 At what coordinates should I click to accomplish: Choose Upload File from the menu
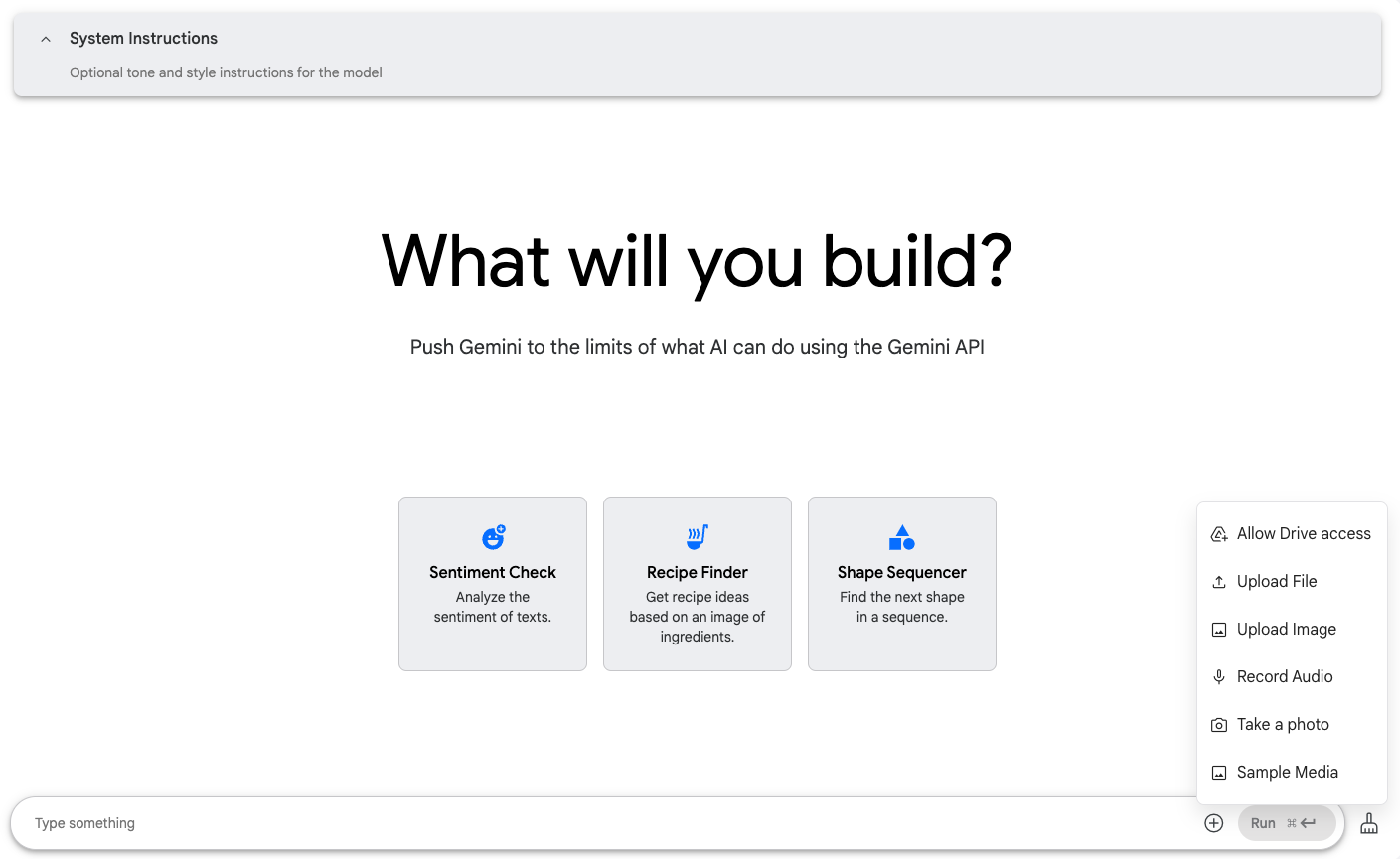1292,582
